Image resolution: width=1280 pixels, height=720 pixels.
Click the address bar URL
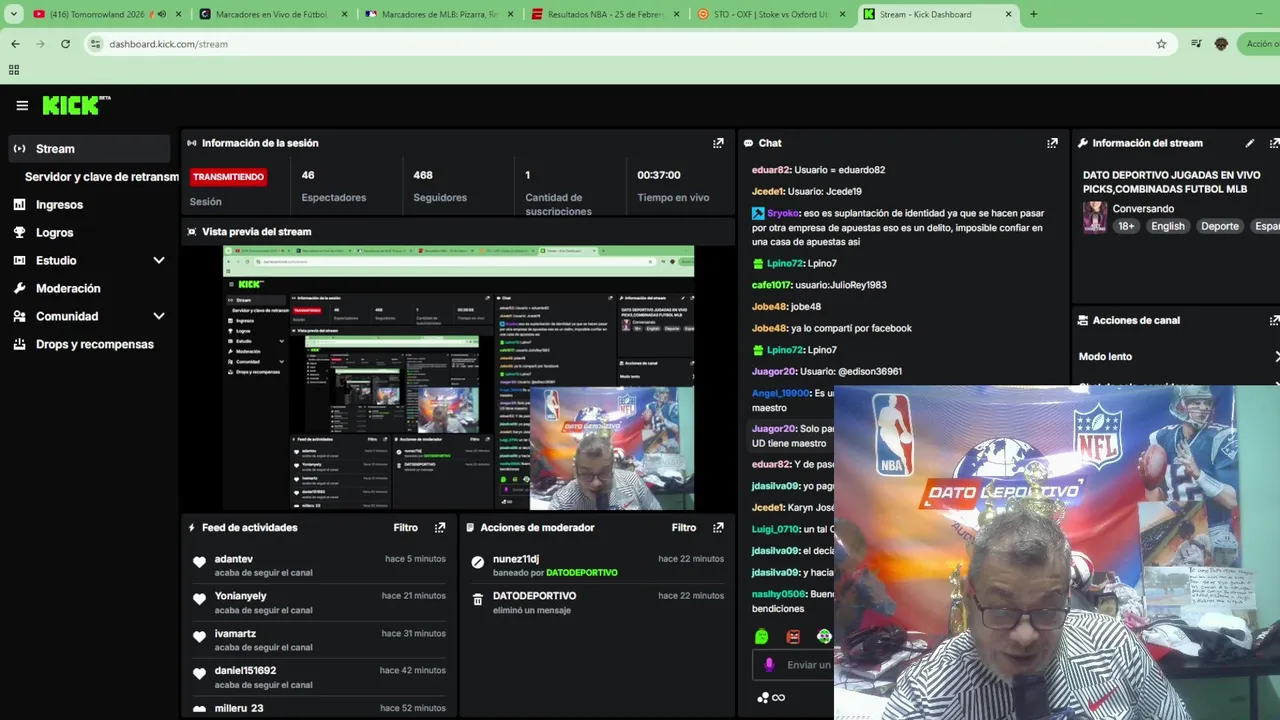[x=168, y=44]
